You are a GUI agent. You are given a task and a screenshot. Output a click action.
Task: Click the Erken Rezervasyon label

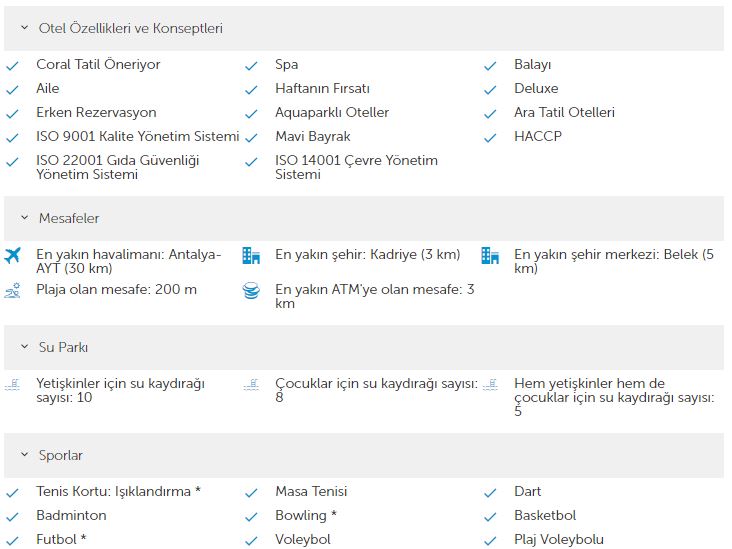tap(96, 113)
